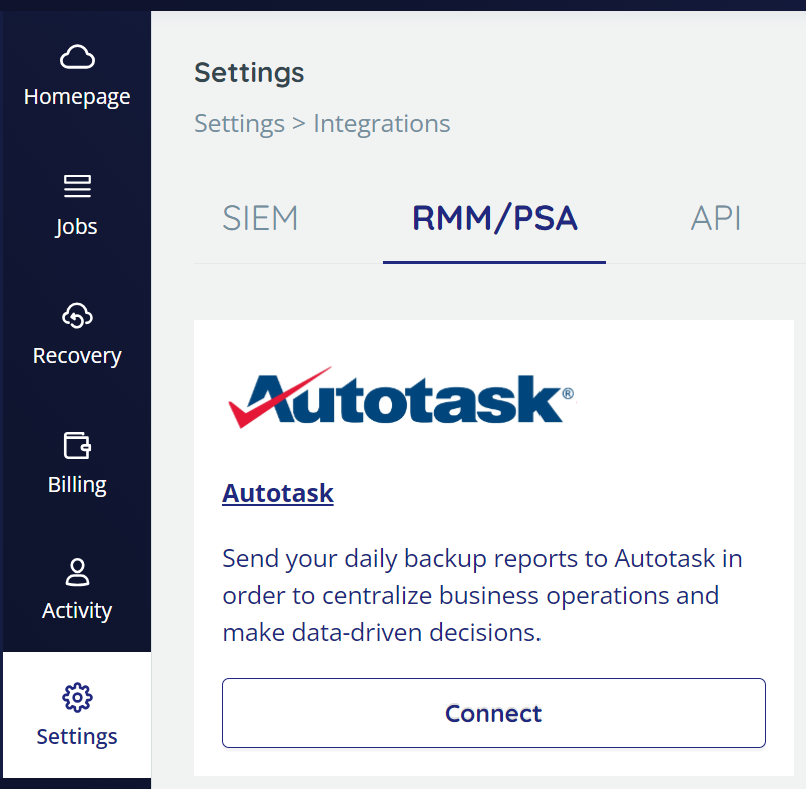Click the Activity person icon
The width and height of the screenshot is (806, 789).
point(77,572)
